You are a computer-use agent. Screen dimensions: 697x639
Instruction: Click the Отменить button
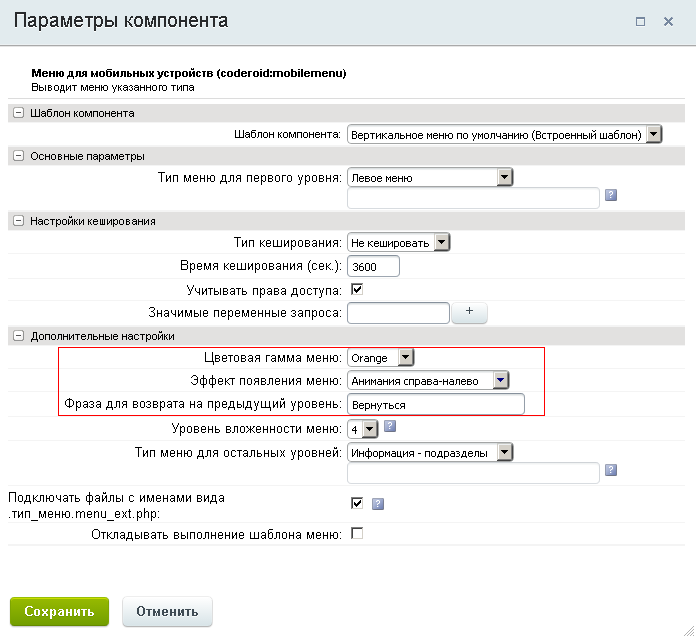167,611
